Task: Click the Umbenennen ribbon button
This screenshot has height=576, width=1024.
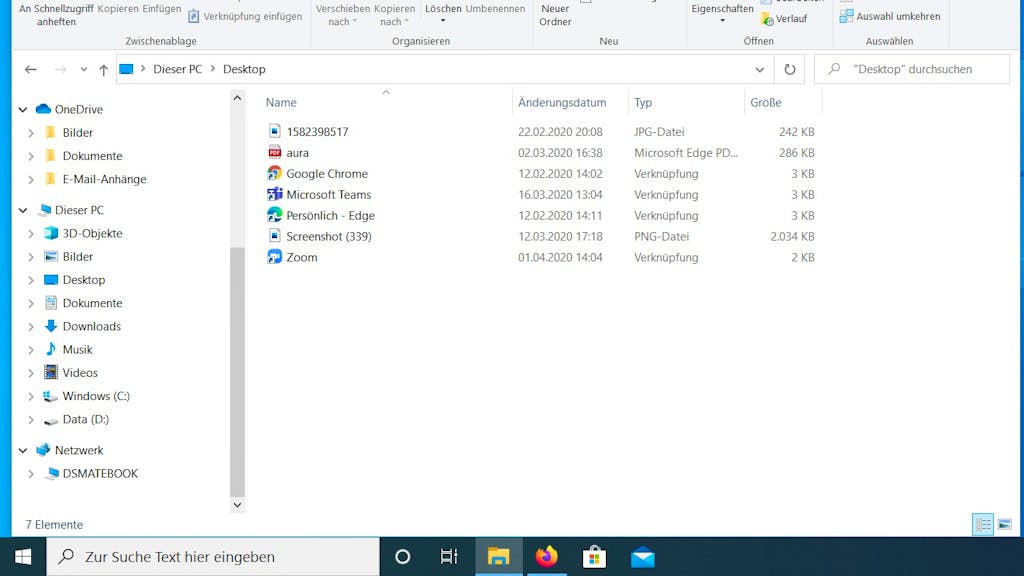Action: (495, 9)
